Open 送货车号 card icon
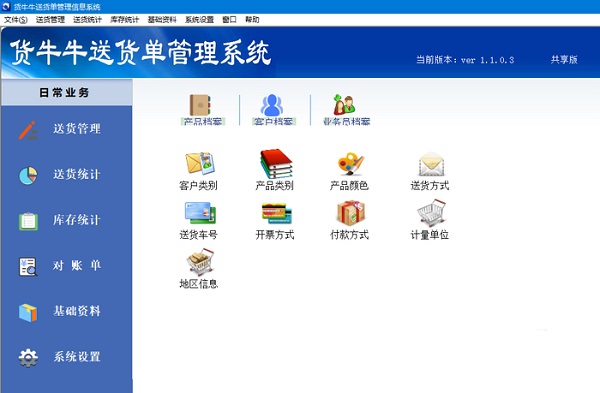This screenshot has width=600, height=393. [x=200, y=213]
